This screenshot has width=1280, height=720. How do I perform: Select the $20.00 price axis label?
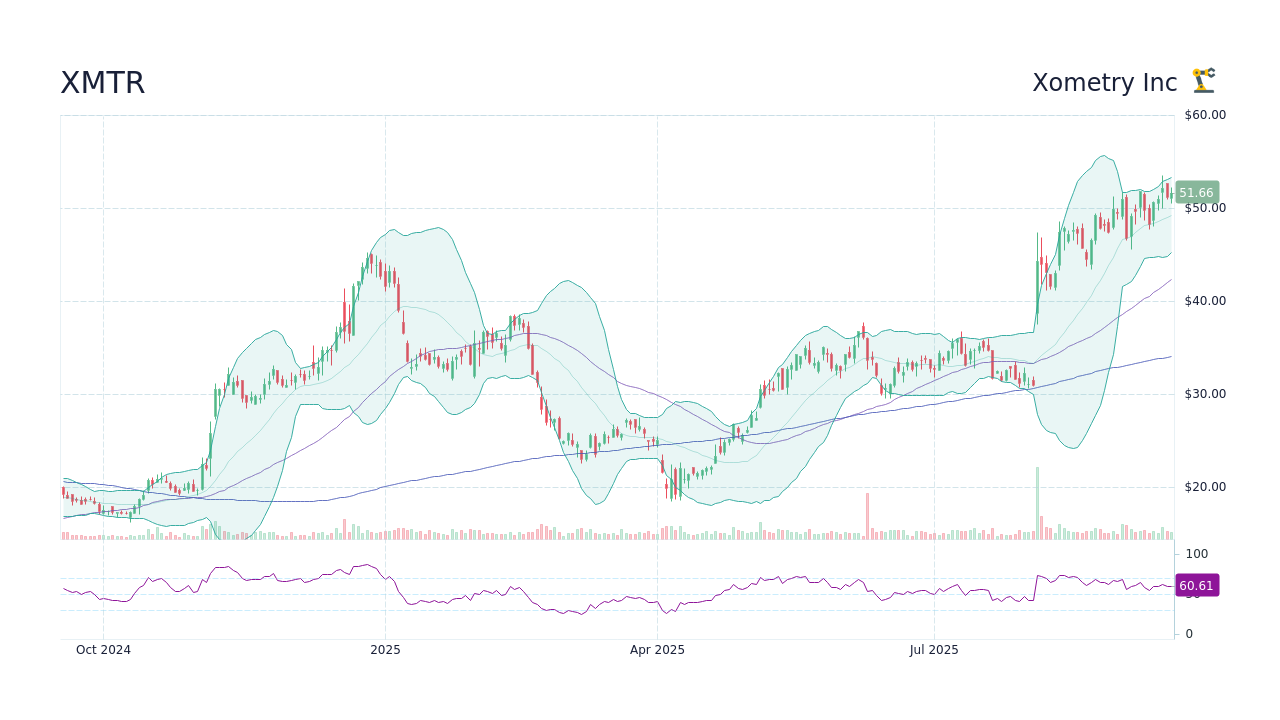pos(1205,487)
